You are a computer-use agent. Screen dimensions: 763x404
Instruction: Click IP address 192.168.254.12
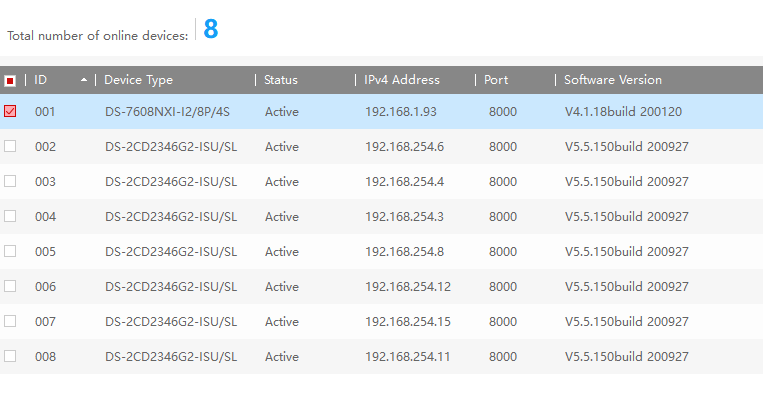(x=408, y=287)
